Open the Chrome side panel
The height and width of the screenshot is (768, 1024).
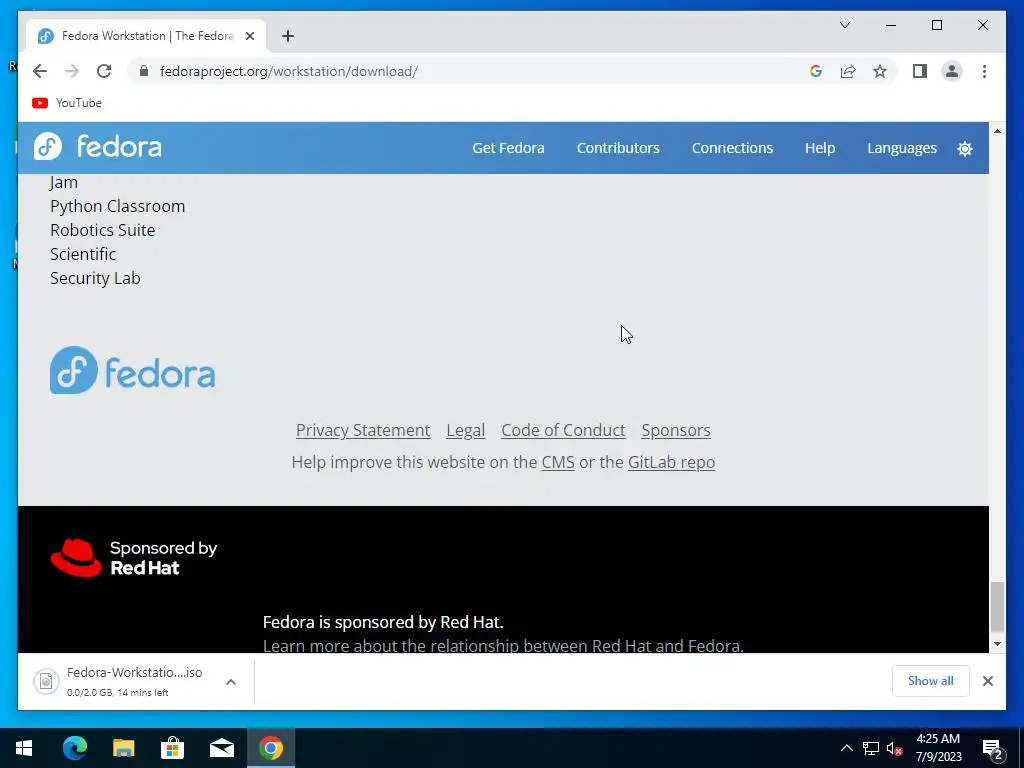coord(920,71)
